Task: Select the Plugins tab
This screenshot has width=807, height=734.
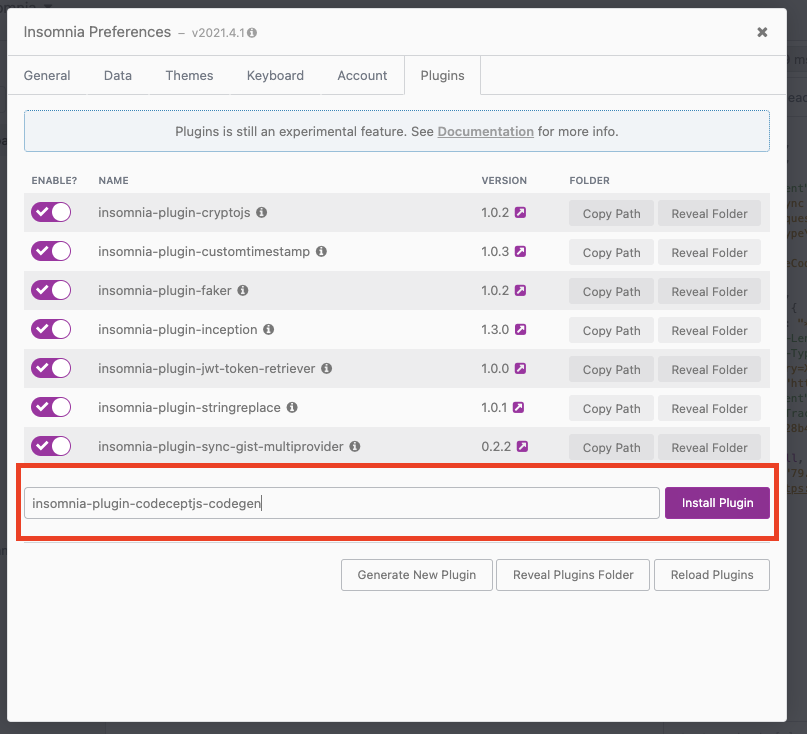Action: coord(443,76)
